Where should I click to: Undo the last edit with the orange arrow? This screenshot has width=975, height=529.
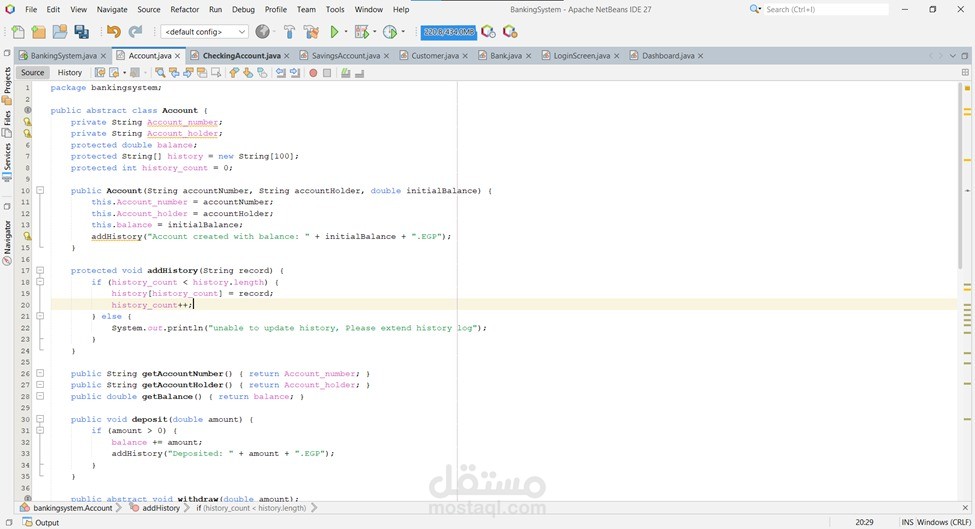114,32
